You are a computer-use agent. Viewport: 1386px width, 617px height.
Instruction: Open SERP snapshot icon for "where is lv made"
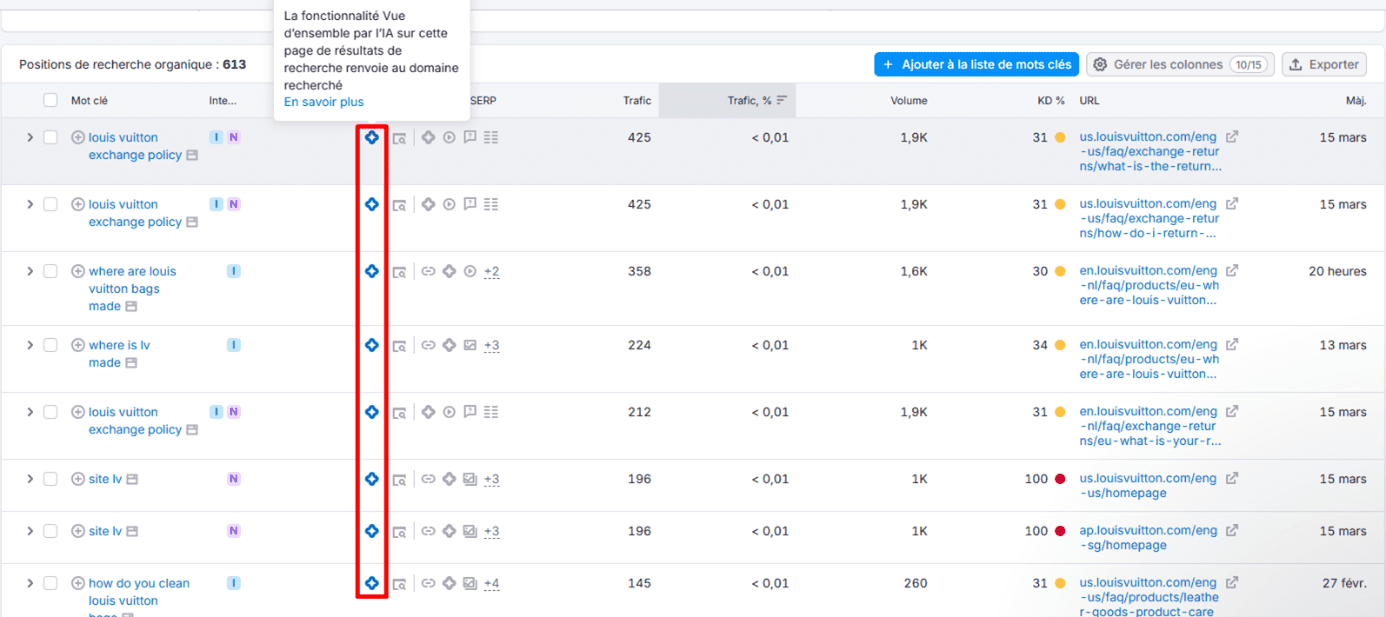(399, 346)
